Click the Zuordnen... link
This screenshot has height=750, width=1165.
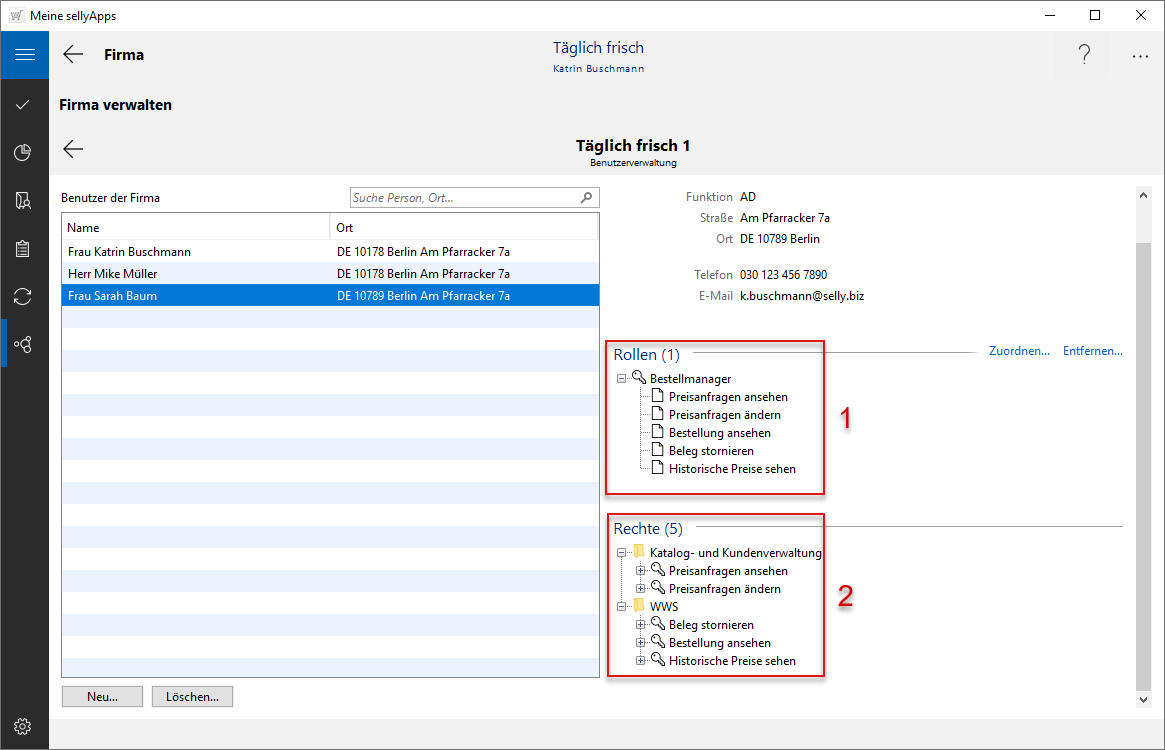pos(1019,351)
